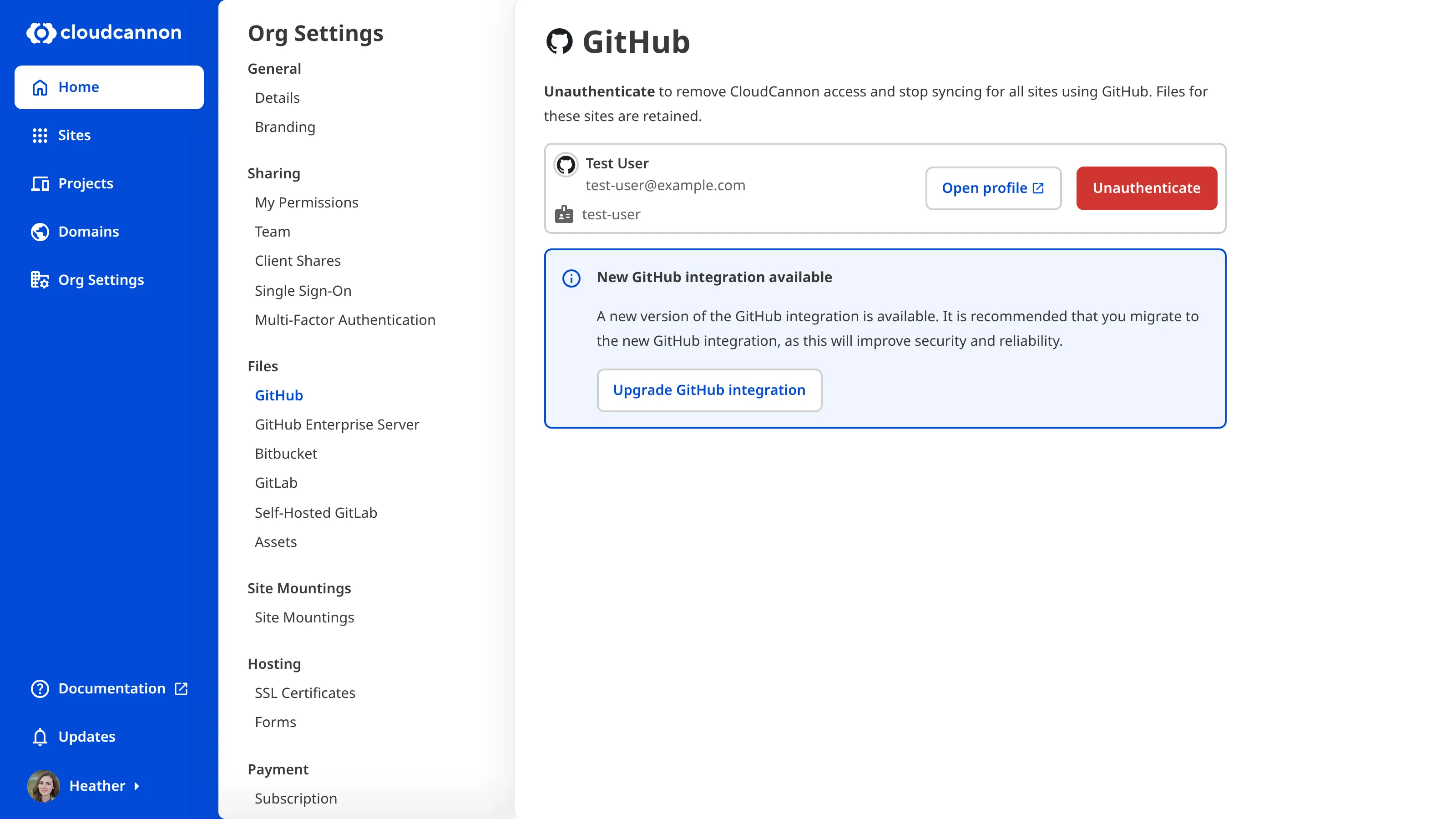The width and height of the screenshot is (1456, 819).
Task: Open SSL Certificates settings
Action: pyautogui.click(x=305, y=693)
